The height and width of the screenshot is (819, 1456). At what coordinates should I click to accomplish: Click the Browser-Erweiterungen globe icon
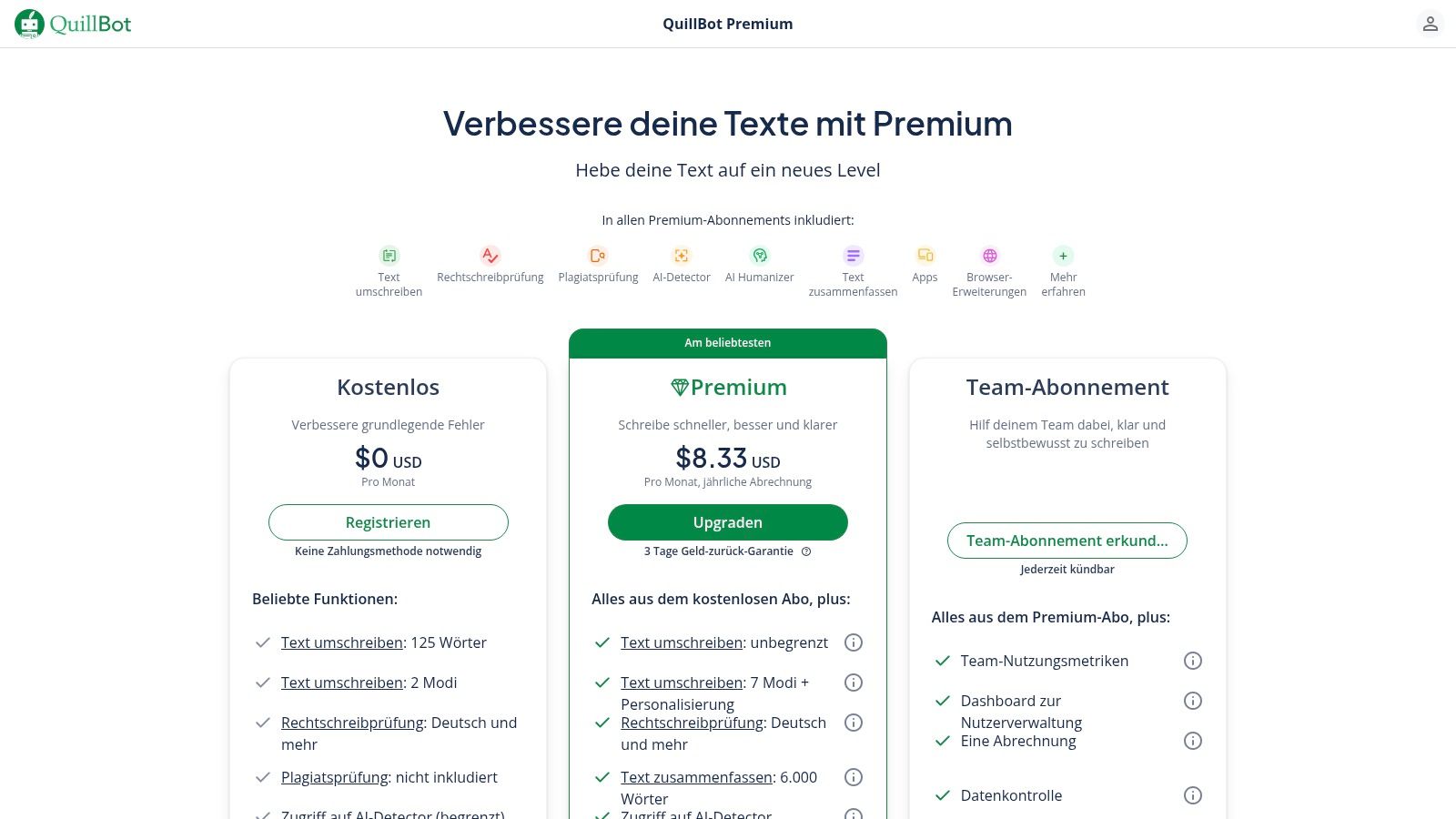[x=989, y=256]
